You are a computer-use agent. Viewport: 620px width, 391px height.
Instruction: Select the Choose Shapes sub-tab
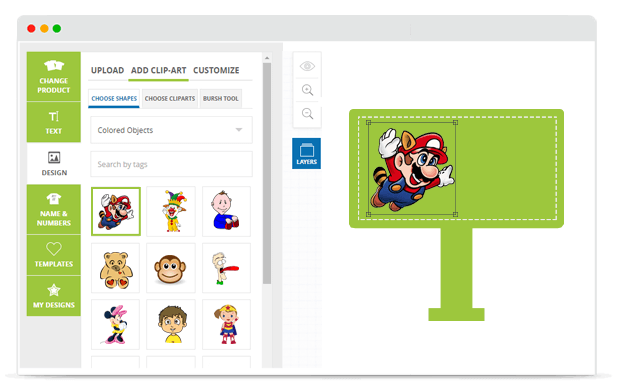(114, 98)
